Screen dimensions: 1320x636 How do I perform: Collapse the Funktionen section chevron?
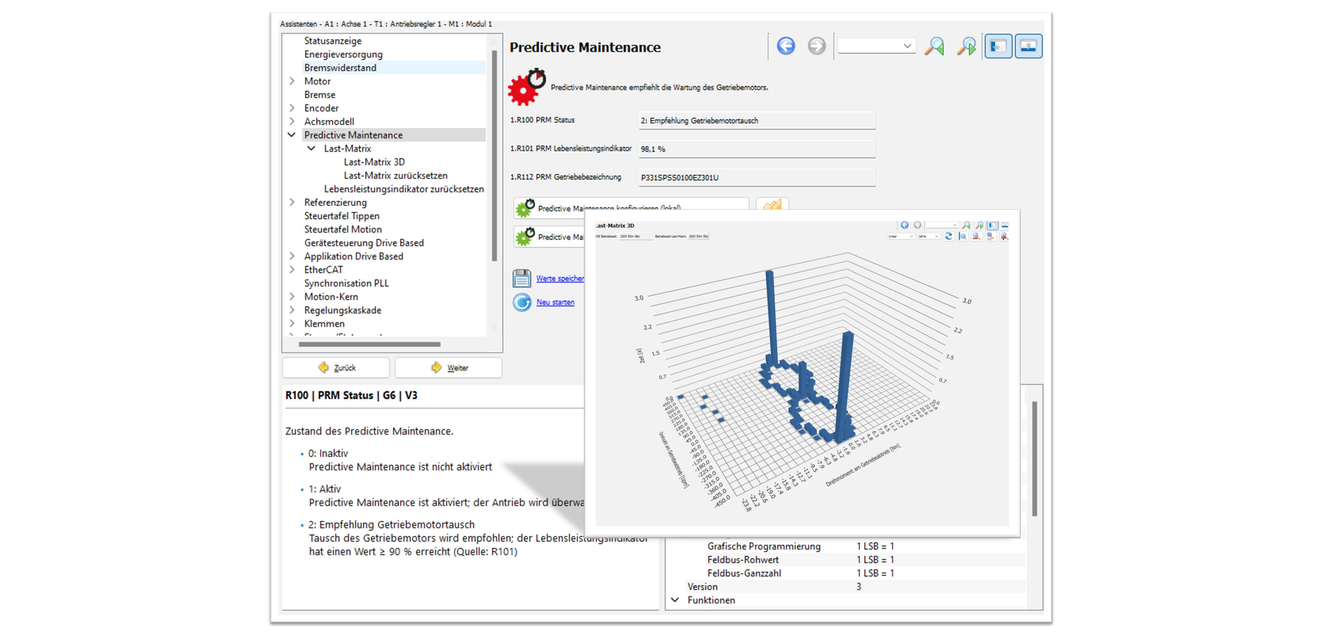(x=675, y=600)
